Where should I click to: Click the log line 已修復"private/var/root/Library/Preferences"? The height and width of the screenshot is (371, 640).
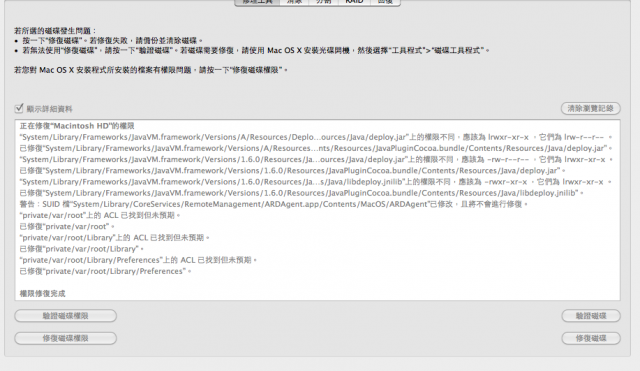(106, 271)
